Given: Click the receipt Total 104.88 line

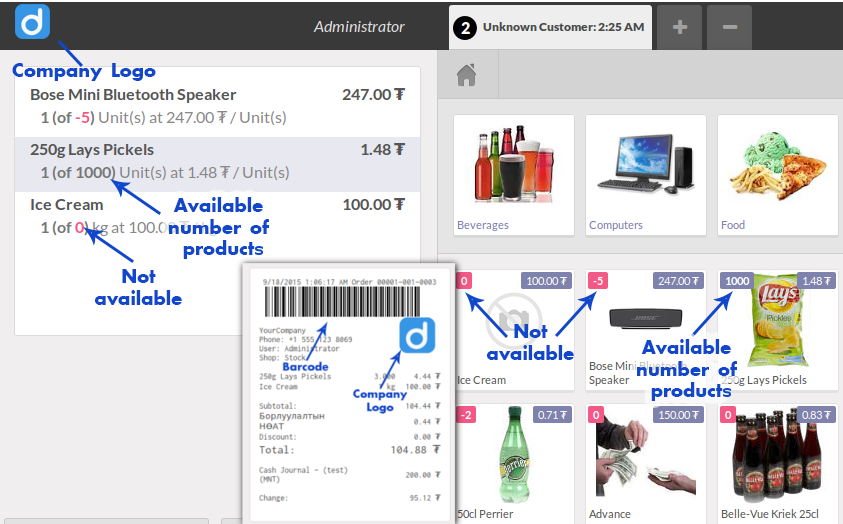Looking at the screenshot, I should click(x=349, y=450).
